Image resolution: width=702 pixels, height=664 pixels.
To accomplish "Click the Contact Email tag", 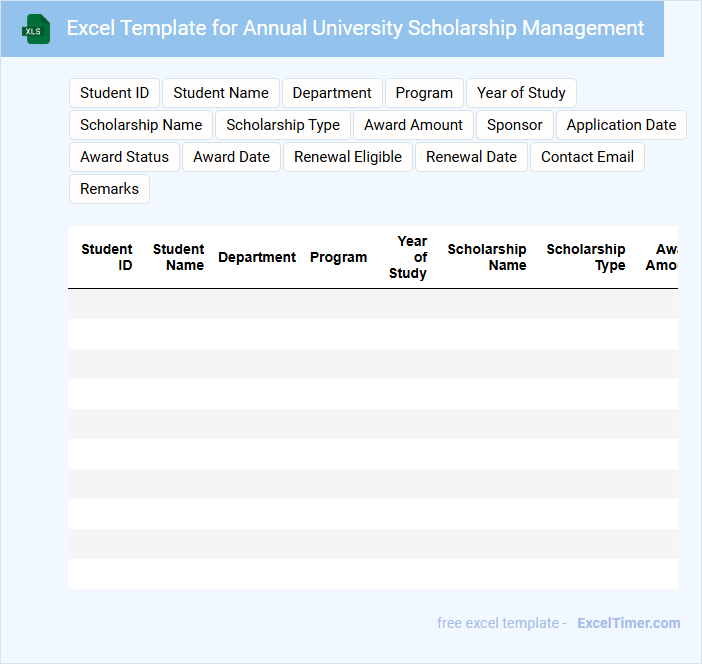I will tap(587, 157).
